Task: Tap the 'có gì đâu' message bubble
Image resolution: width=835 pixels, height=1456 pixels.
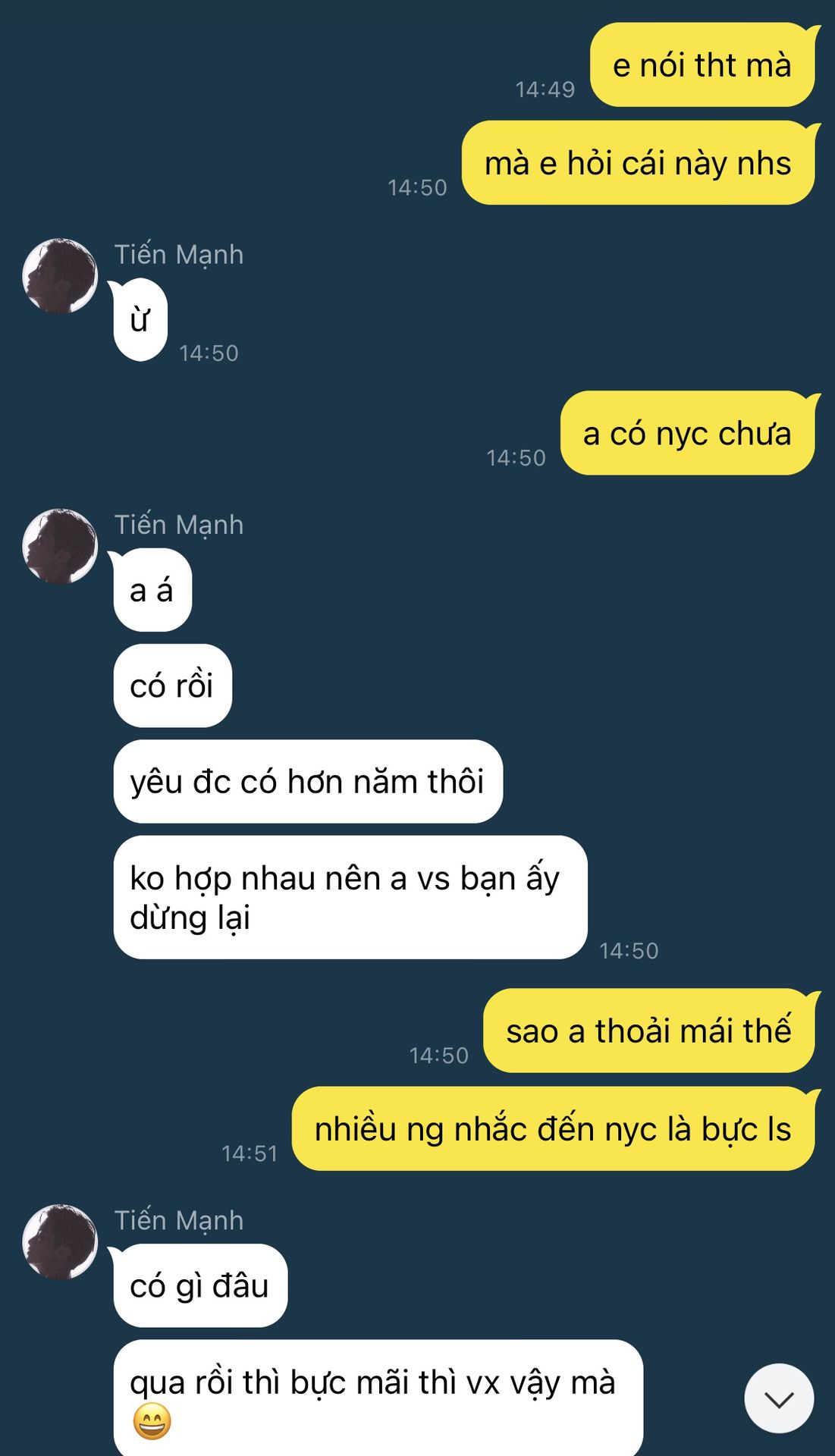Action: [x=199, y=1285]
